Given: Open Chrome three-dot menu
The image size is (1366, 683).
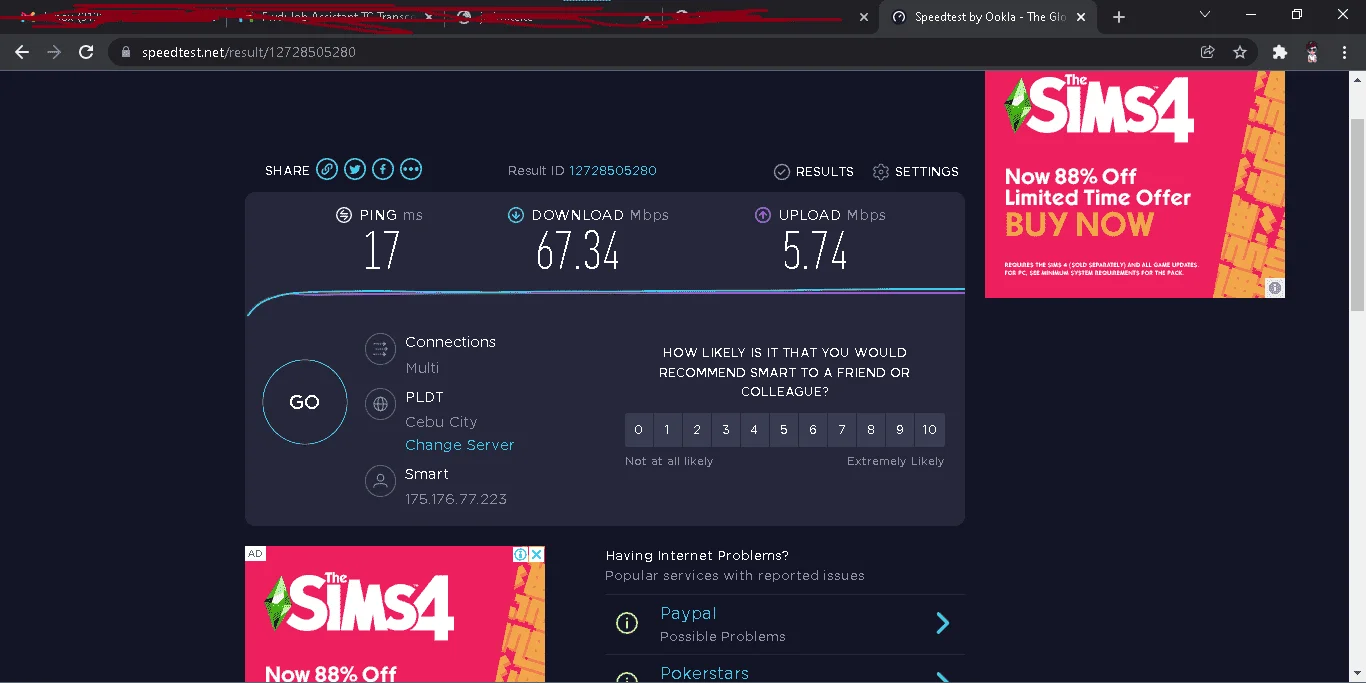Looking at the screenshot, I should point(1345,52).
